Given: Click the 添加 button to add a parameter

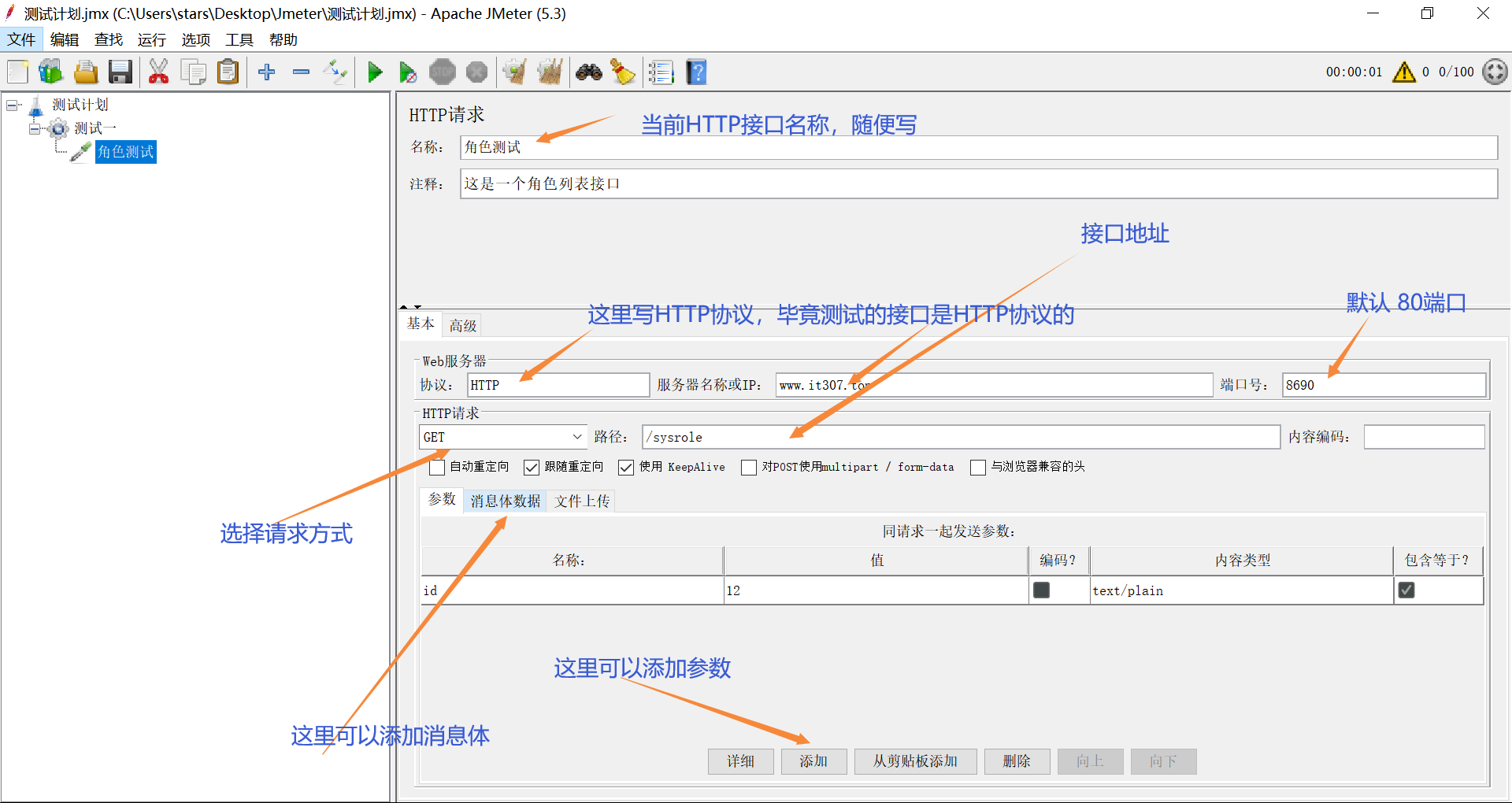Looking at the screenshot, I should pos(813,761).
